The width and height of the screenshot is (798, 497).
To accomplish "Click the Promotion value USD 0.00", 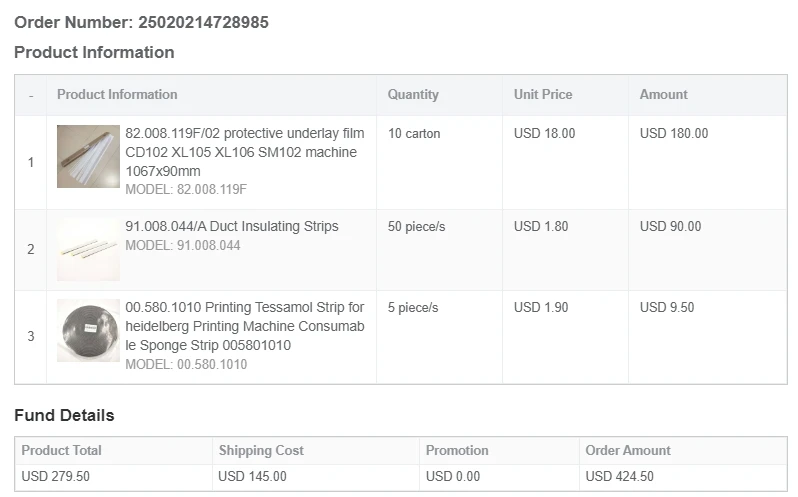I will click(453, 476).
